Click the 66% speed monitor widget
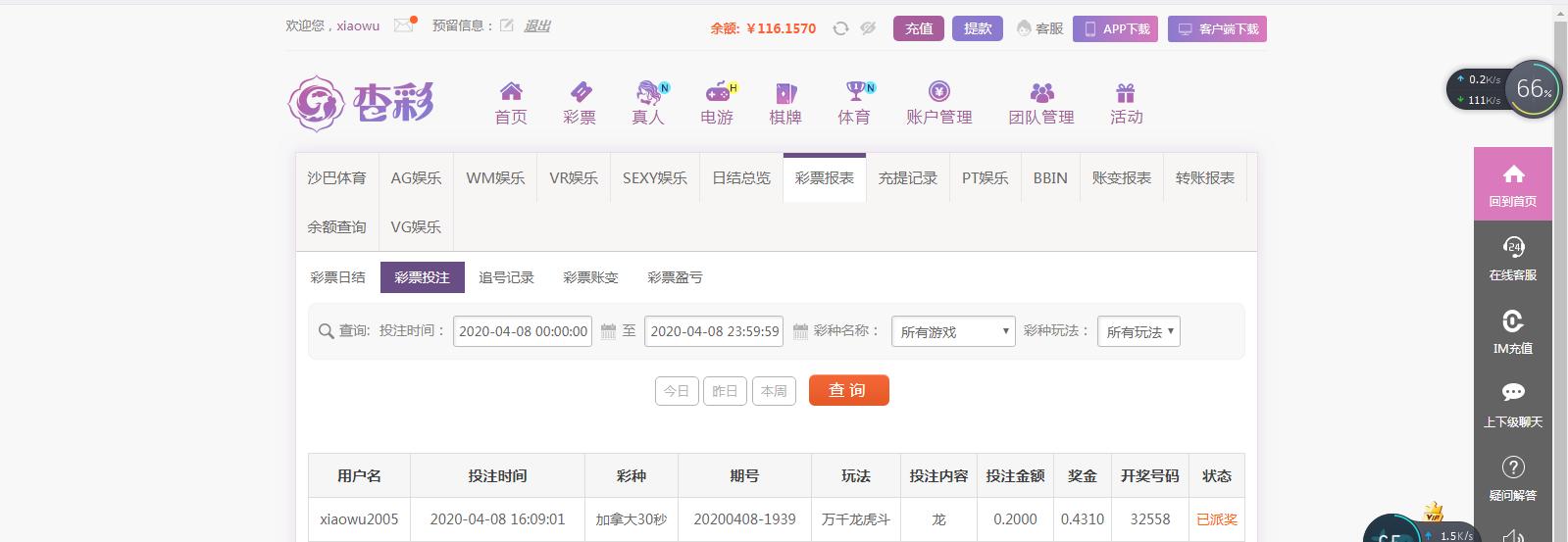This screenshot has width=1568, height=542. click(x=1534, y=89)
